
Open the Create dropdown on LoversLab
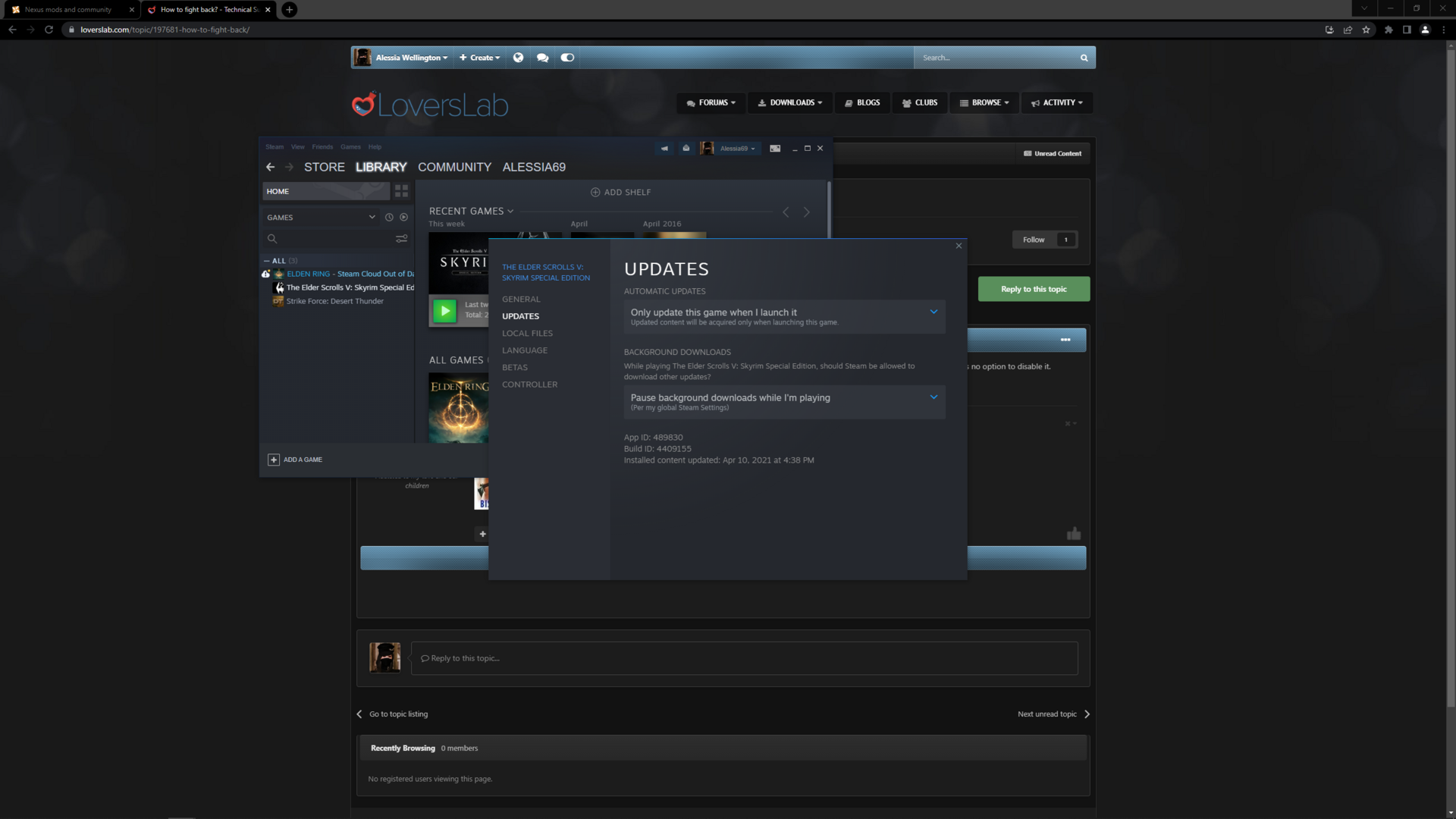click(480, 58)
